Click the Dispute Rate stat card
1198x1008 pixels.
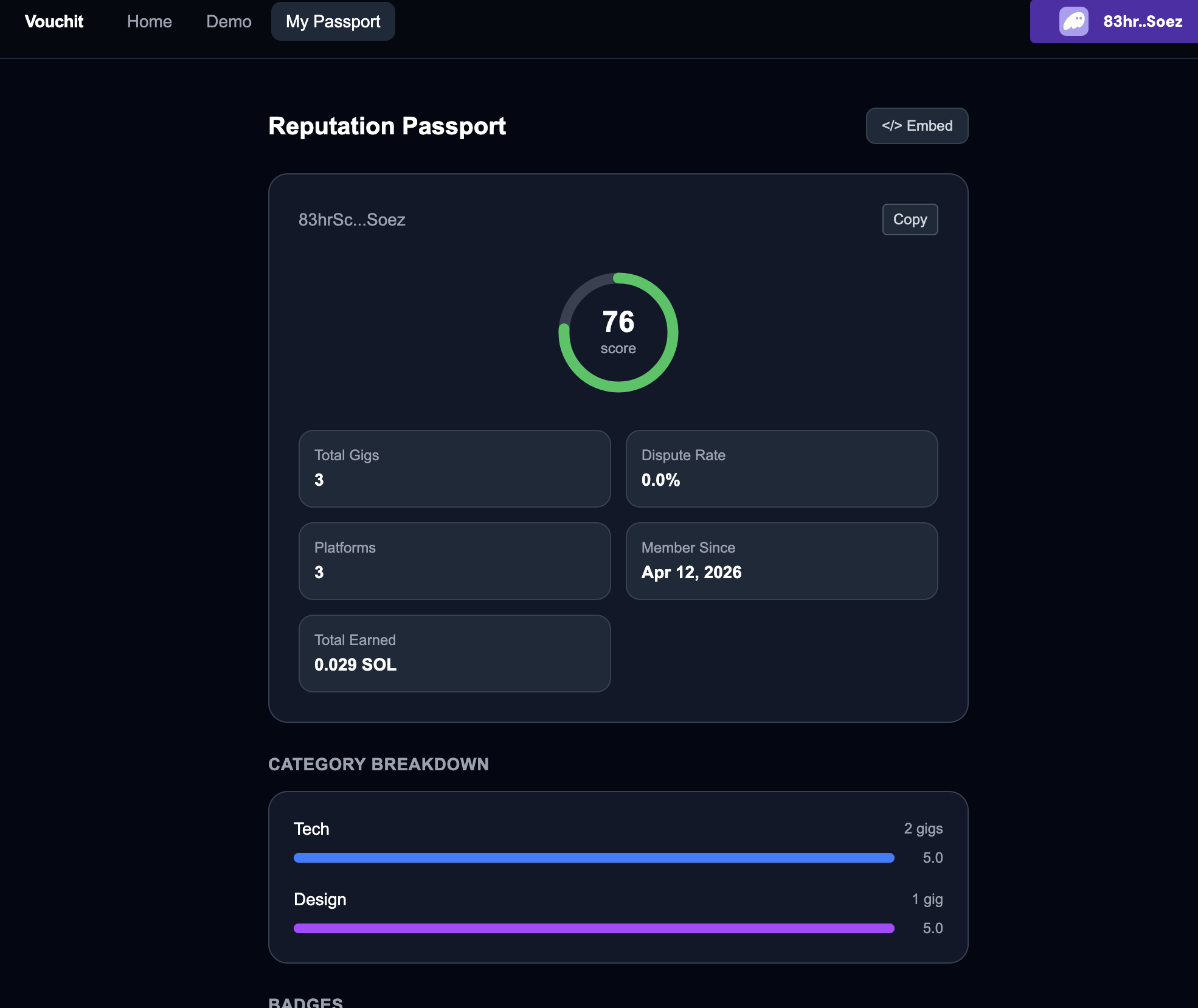[781, 469]
